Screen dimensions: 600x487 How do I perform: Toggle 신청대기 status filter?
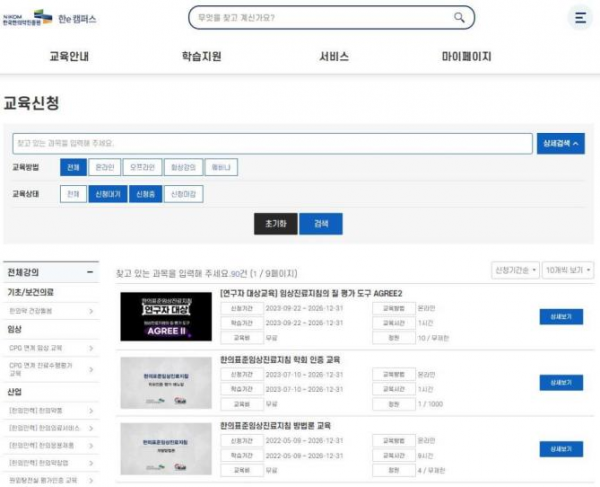point(104,194)
